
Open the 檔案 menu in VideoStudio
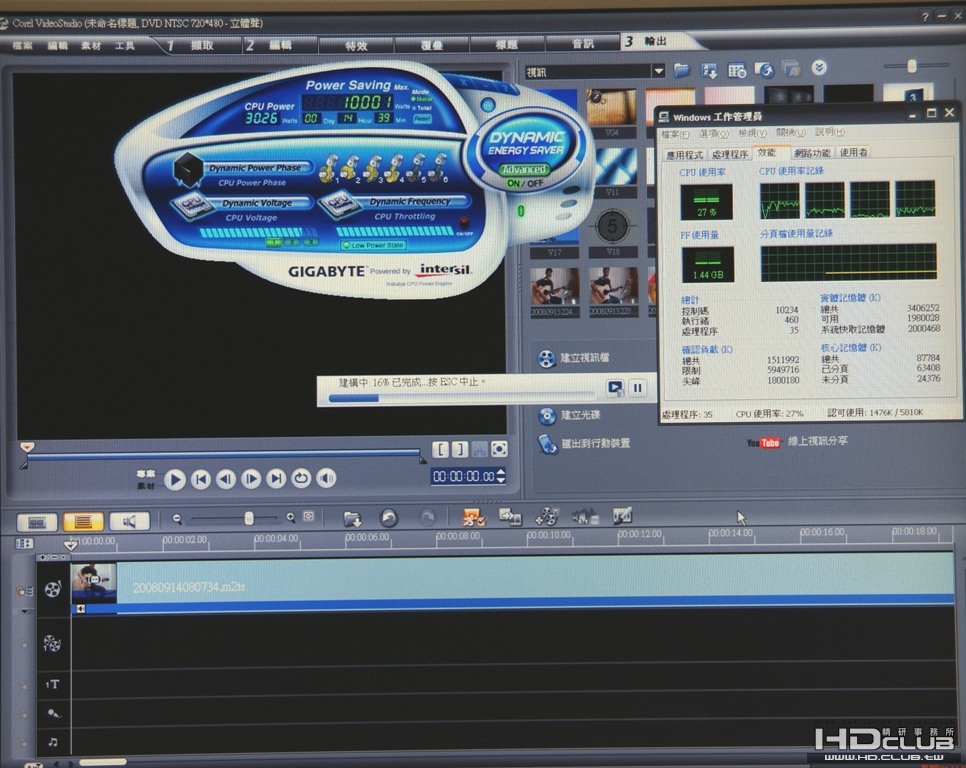click(23, 46)
